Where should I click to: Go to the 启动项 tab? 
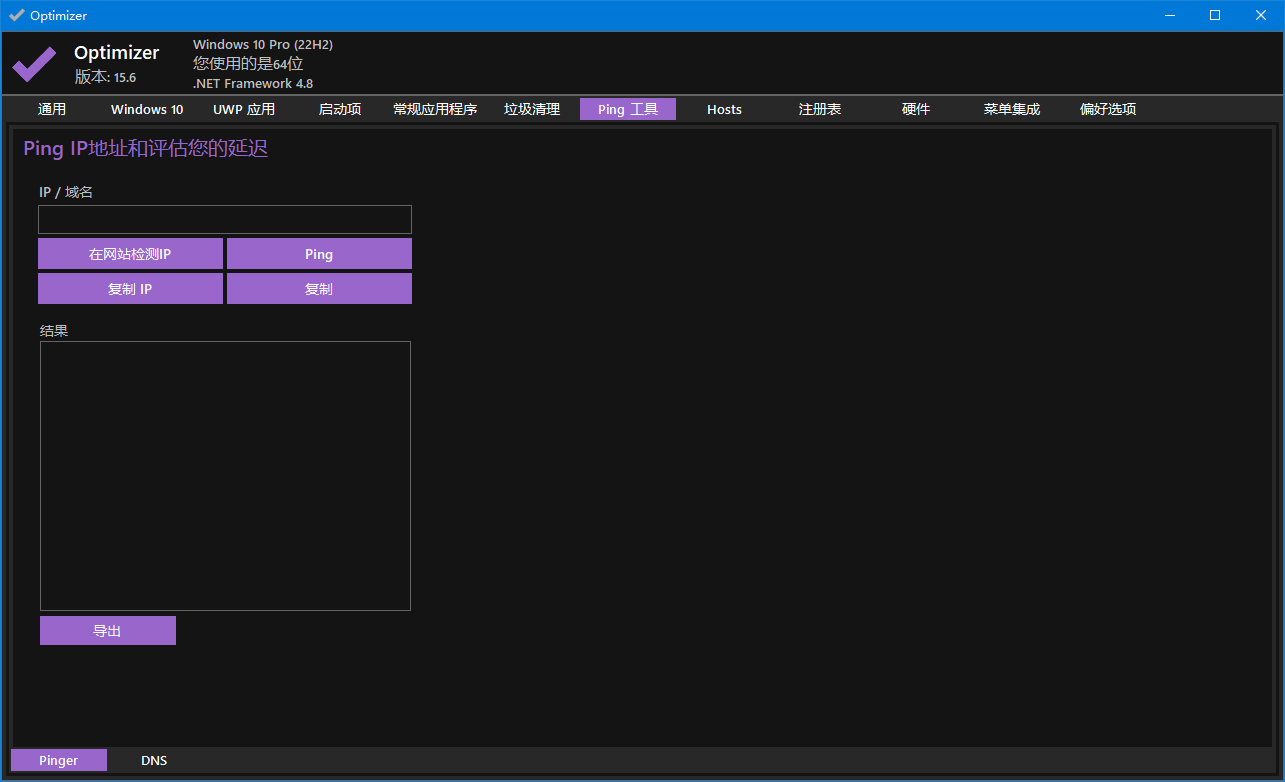(x=340, y=109)
